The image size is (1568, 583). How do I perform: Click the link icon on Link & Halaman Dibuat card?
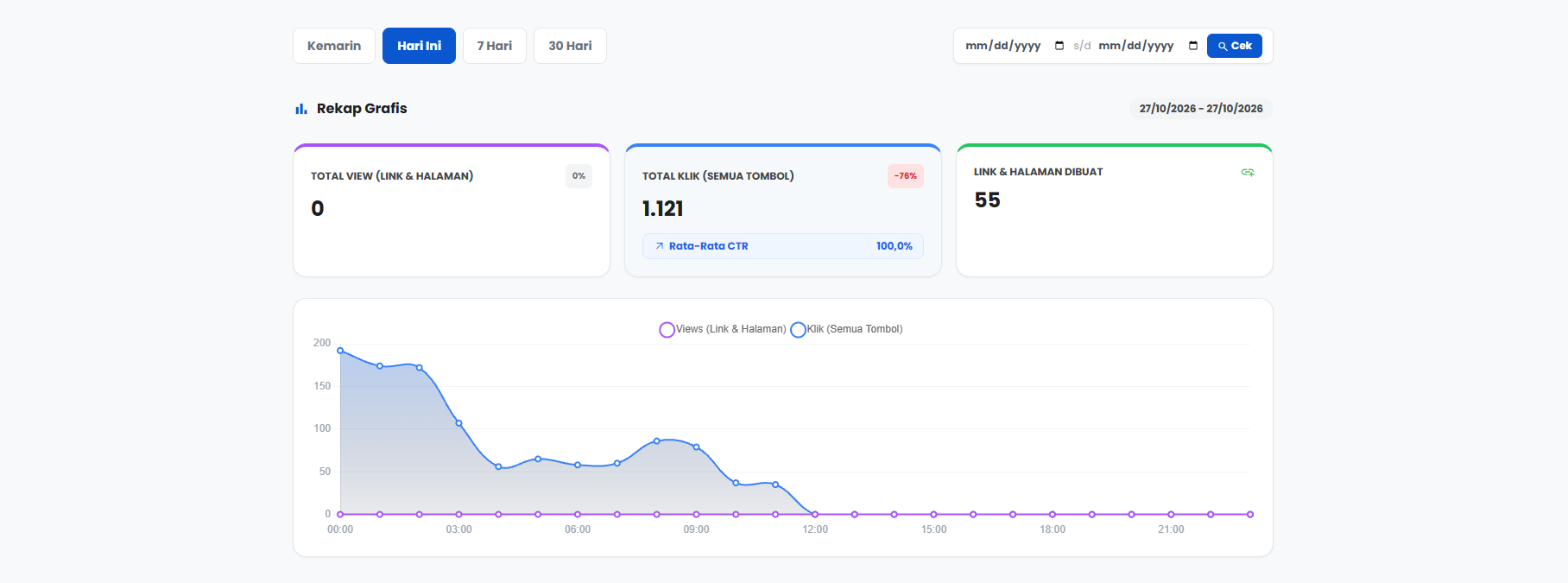click(1248, 173)
